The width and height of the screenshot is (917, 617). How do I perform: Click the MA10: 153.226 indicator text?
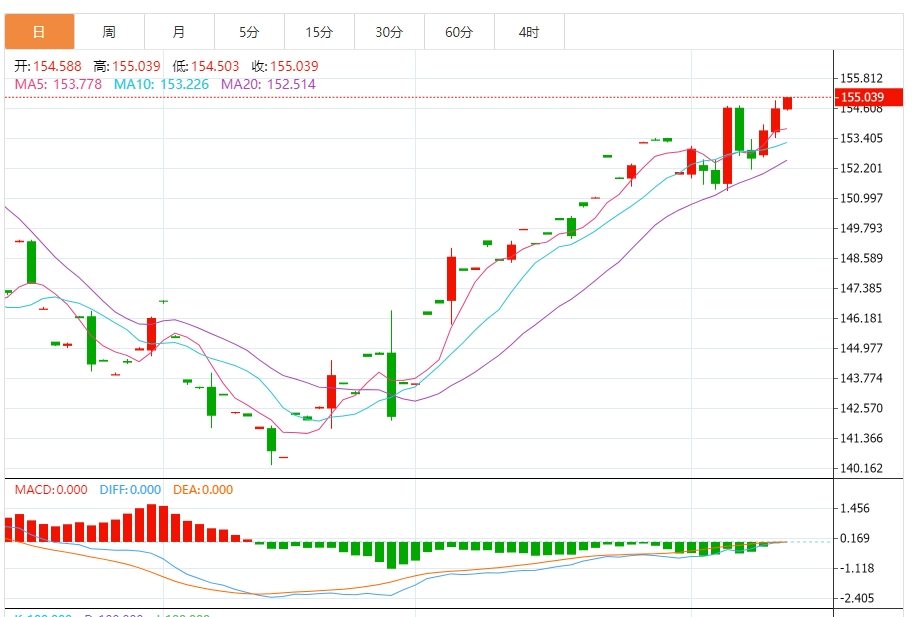point(161,84)
